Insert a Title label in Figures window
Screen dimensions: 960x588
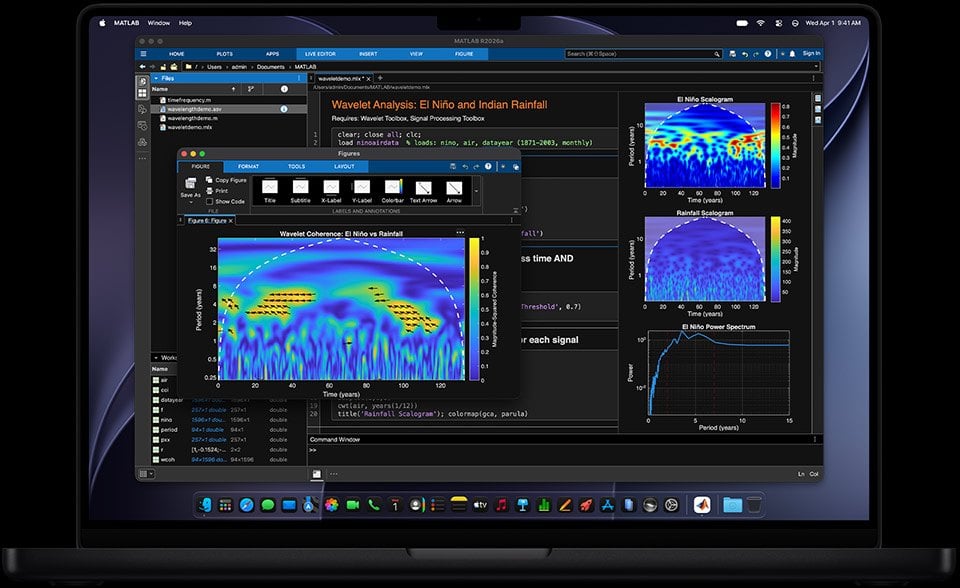[270, 190]
